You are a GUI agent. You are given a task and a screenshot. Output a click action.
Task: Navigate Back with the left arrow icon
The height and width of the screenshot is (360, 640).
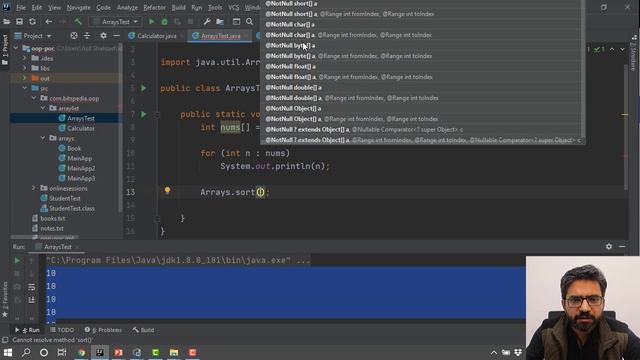(x=49, y=22)
